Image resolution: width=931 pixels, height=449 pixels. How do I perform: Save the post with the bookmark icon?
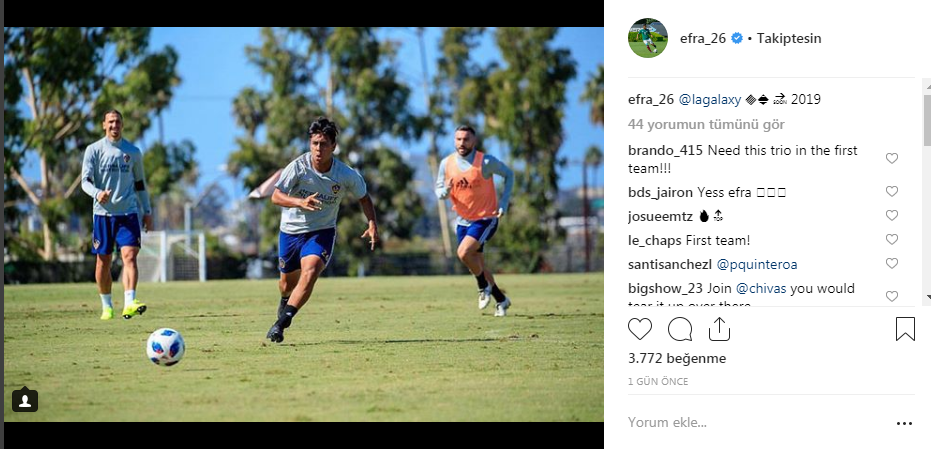905,329
